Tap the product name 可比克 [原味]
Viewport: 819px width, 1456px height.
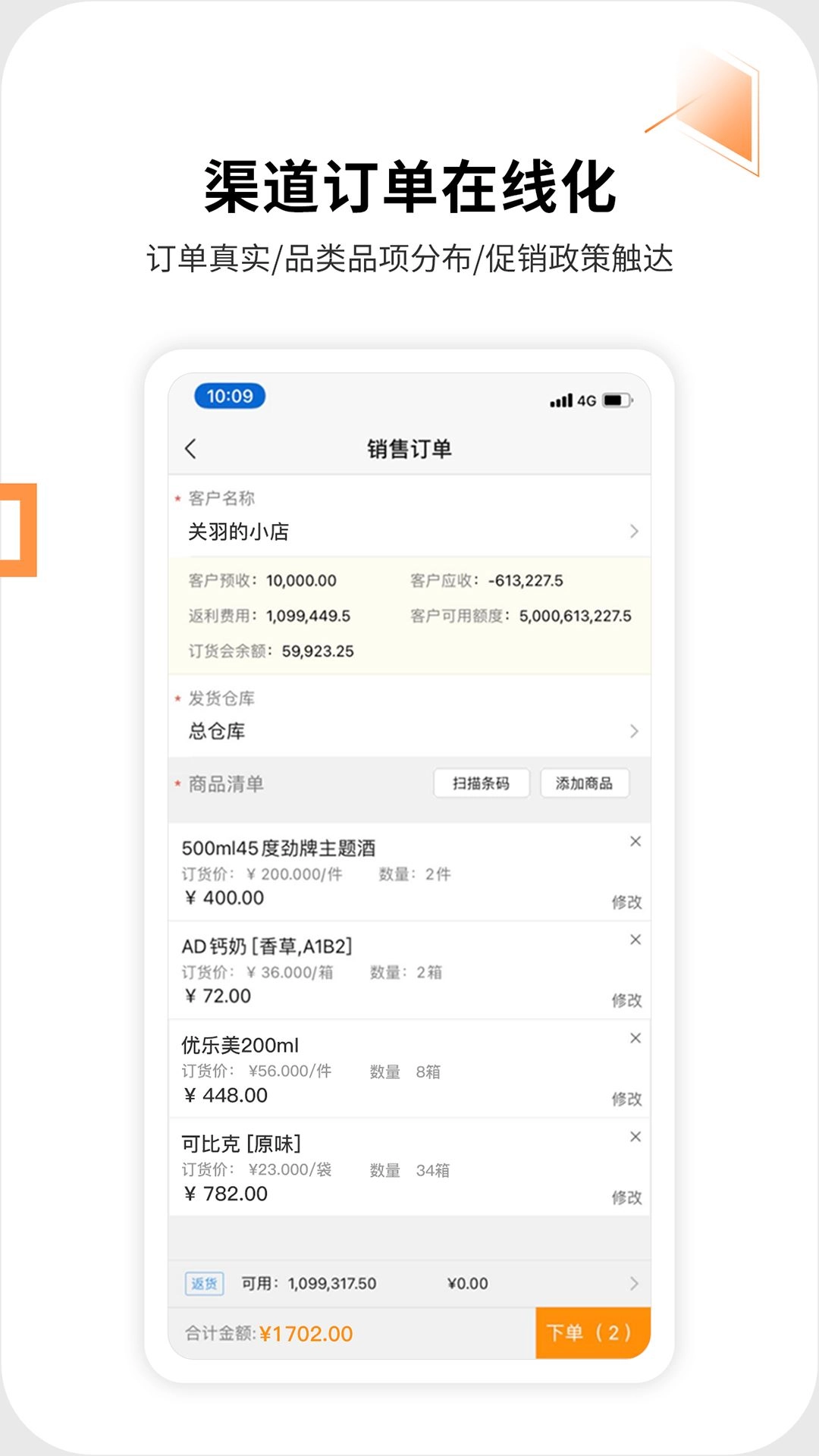(x=241, y=1144)
